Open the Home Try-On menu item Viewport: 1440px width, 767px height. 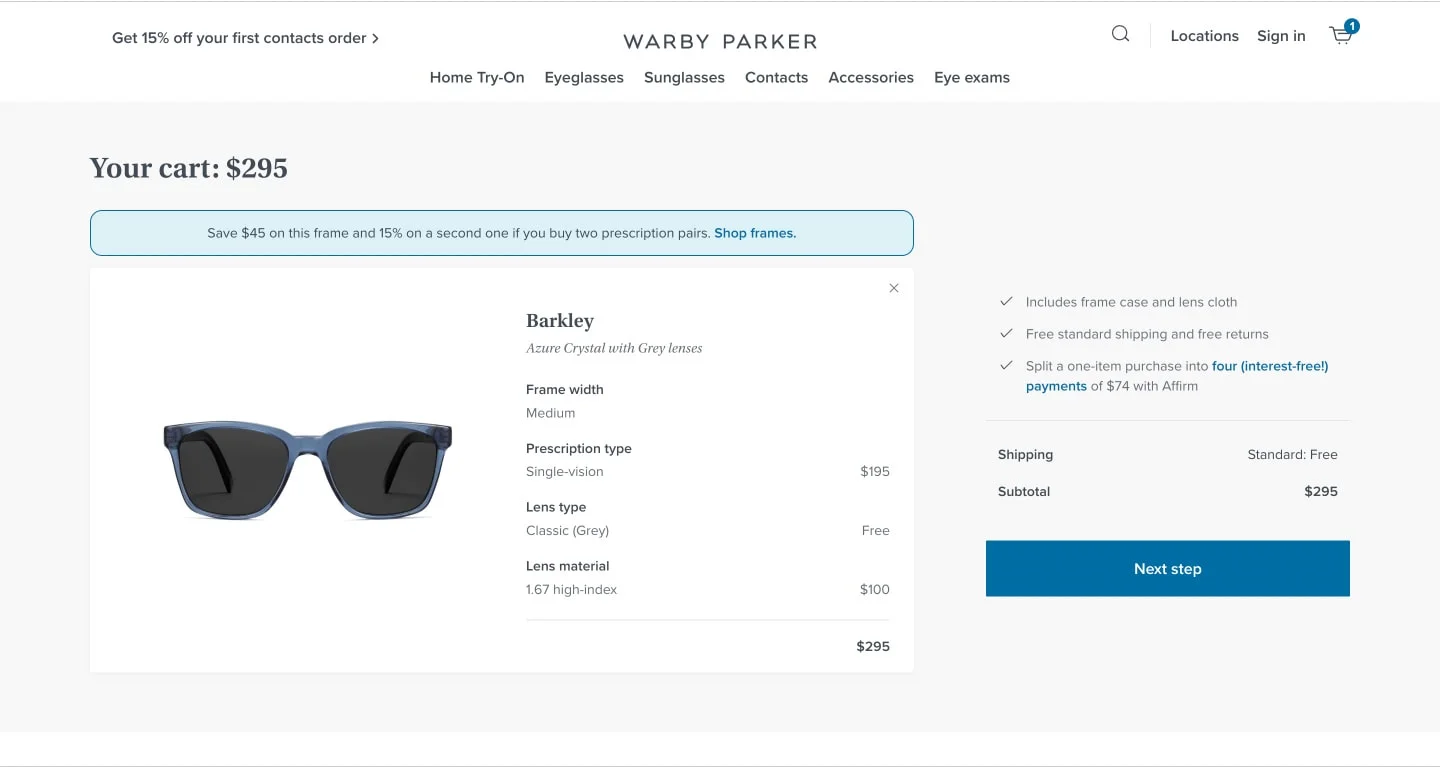click(x=477, y=77)
